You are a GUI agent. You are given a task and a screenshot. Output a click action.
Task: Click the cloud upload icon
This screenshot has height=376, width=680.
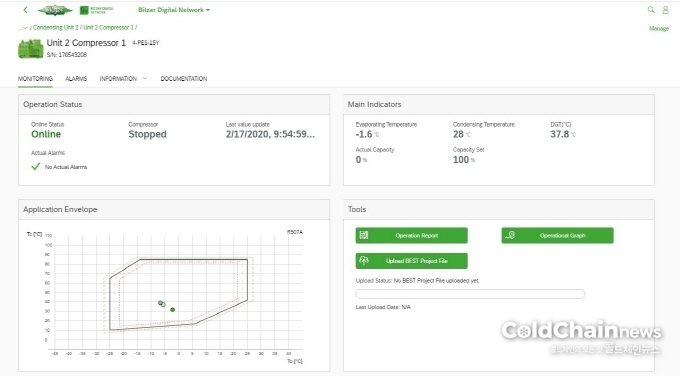[364, 261]
